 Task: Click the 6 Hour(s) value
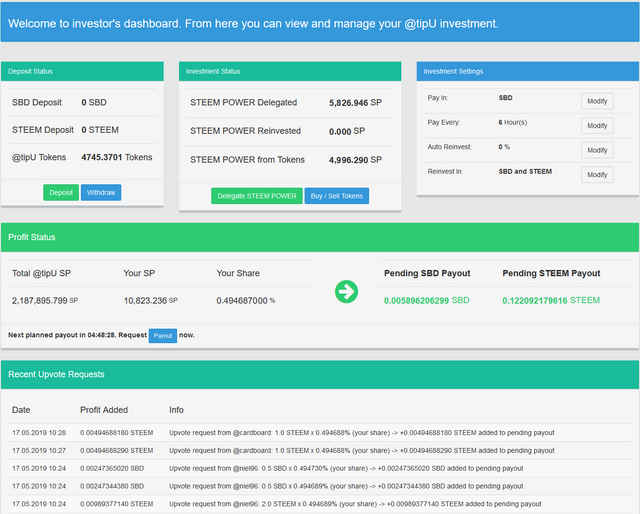(513, 122)
